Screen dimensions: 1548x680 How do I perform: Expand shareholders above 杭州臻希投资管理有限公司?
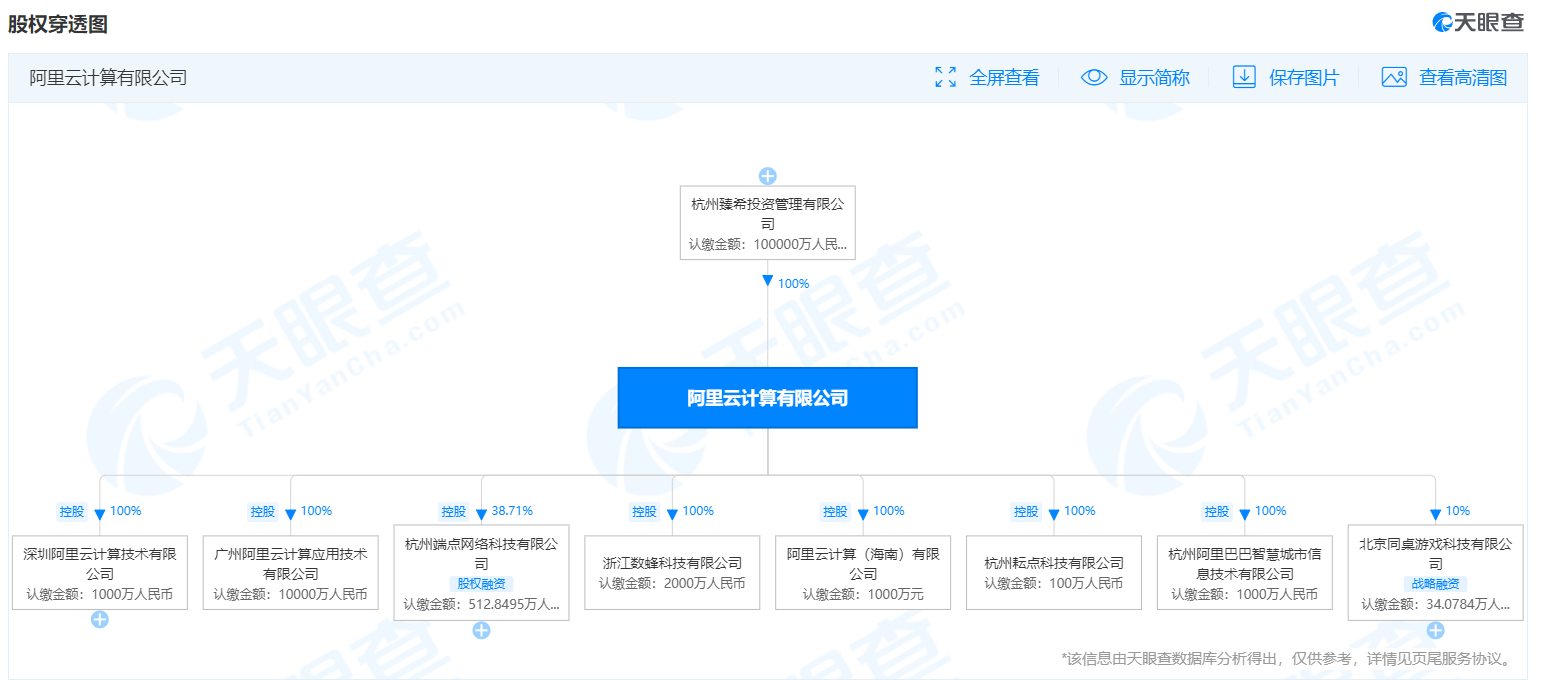pos(767,176)
